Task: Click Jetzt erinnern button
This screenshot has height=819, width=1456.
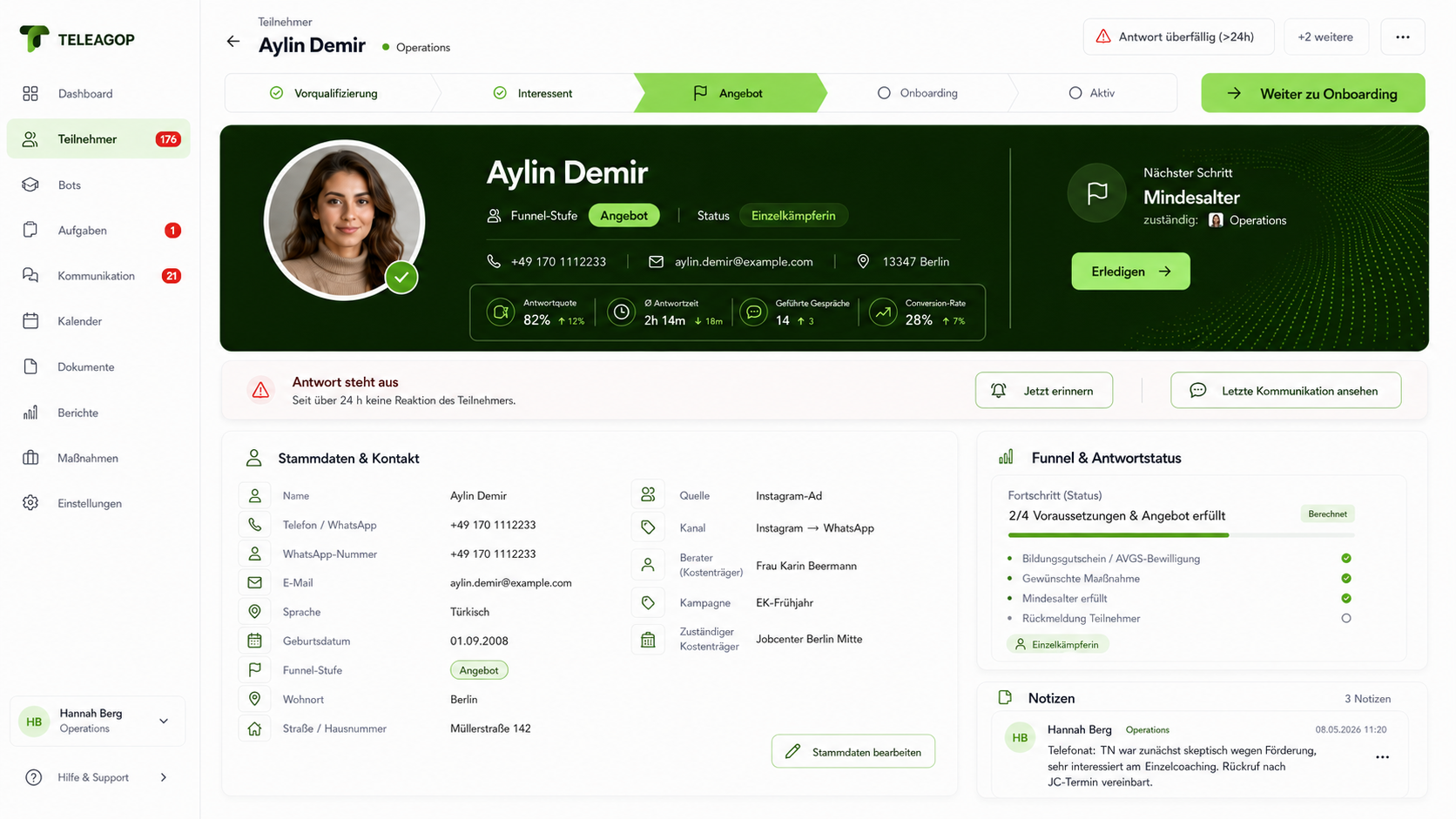Action: [x=1044, y=390]
